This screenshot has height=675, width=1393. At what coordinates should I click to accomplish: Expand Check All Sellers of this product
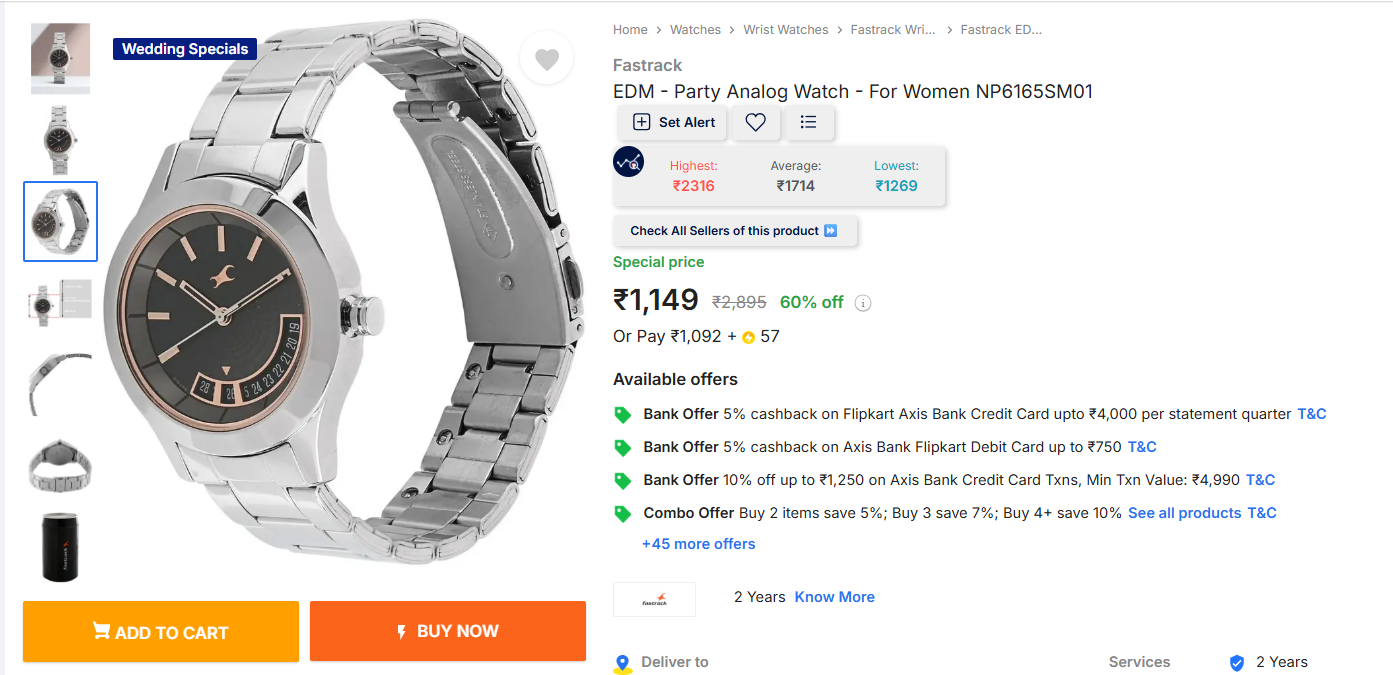coord(734,231)
